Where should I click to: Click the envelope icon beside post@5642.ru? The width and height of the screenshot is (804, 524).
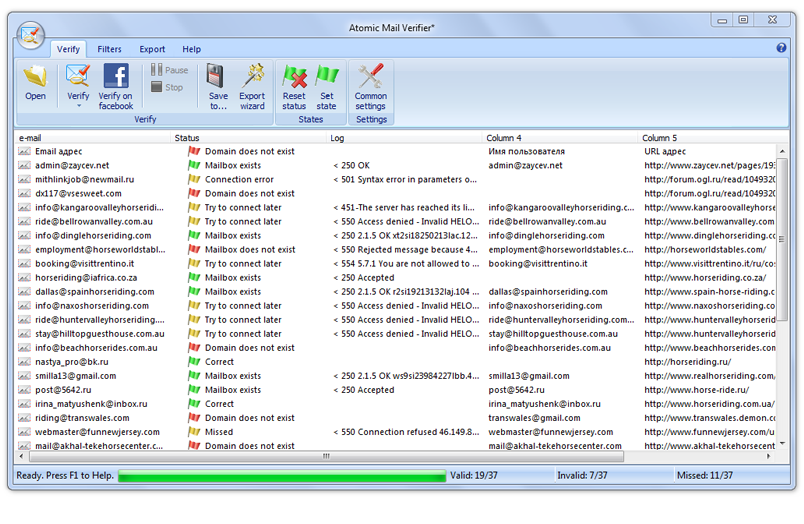24,390
